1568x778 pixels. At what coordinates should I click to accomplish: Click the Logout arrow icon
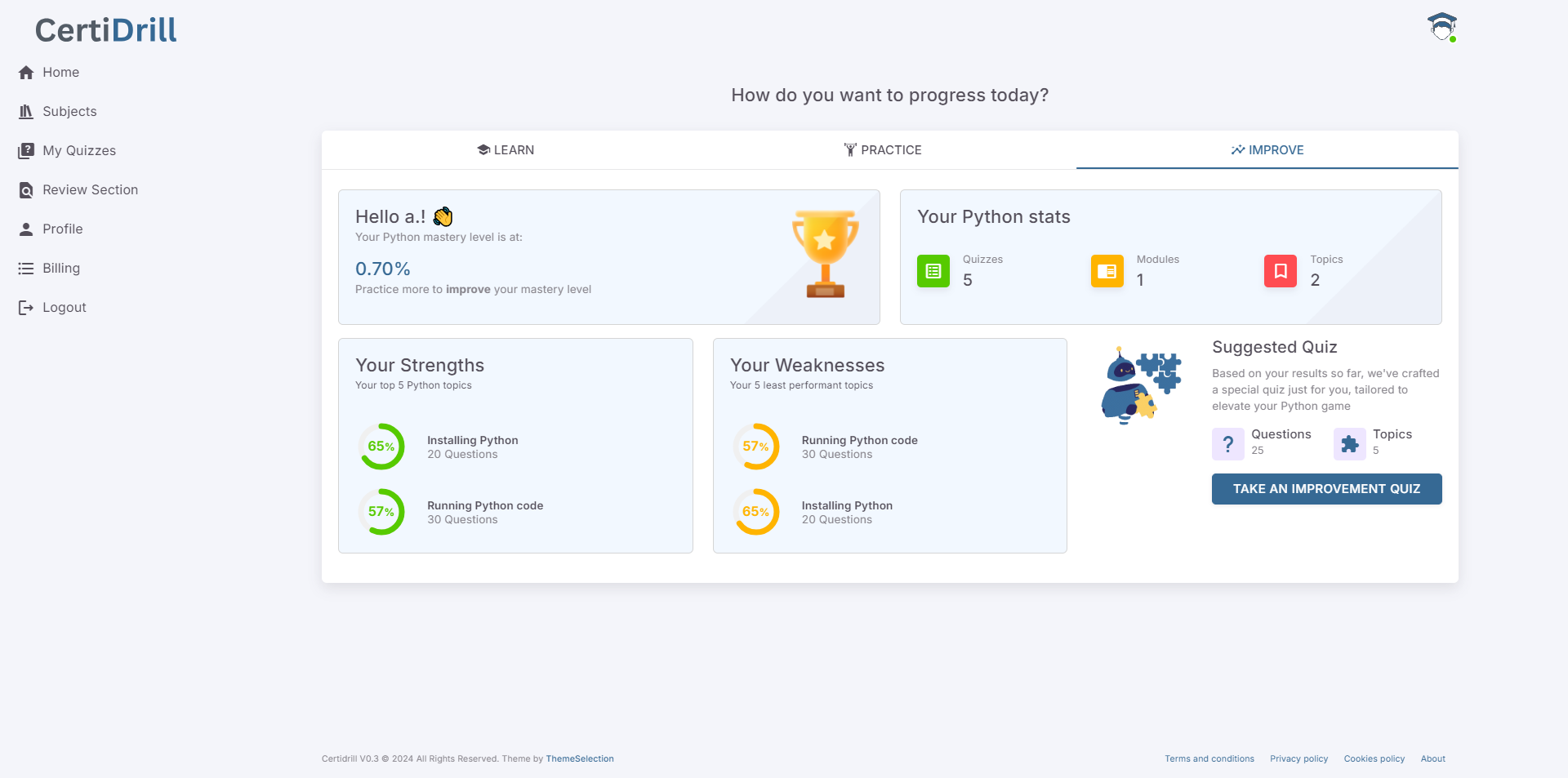pos(26,308)
